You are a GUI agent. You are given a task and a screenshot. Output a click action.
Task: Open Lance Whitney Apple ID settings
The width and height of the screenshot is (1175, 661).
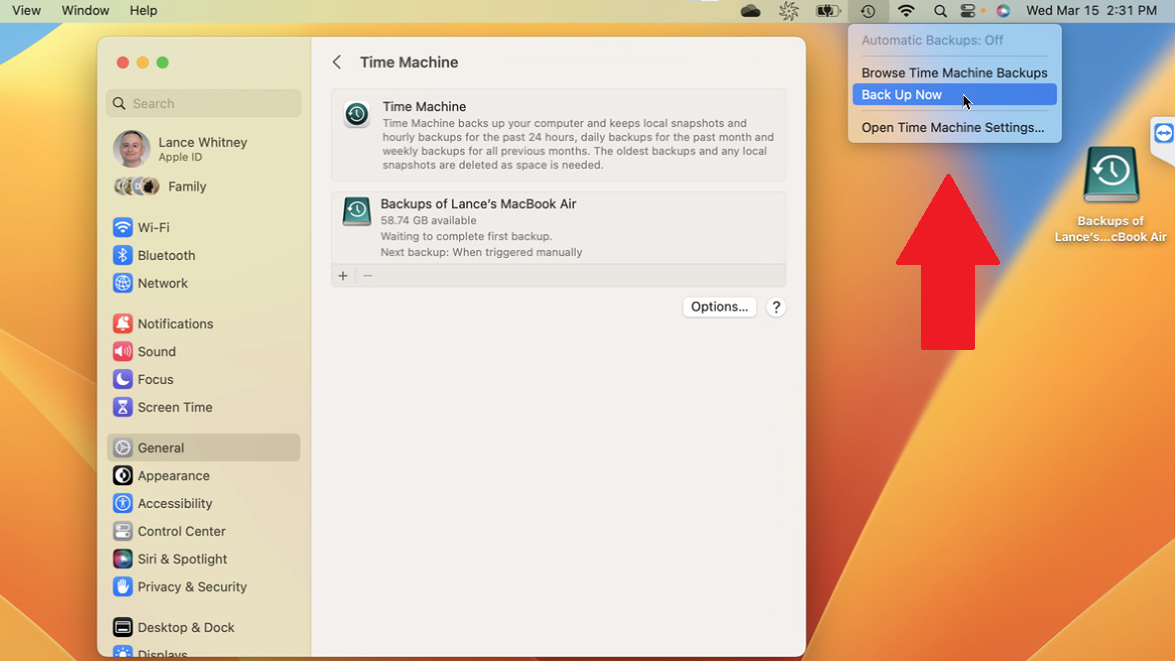[x=203, y=149]
